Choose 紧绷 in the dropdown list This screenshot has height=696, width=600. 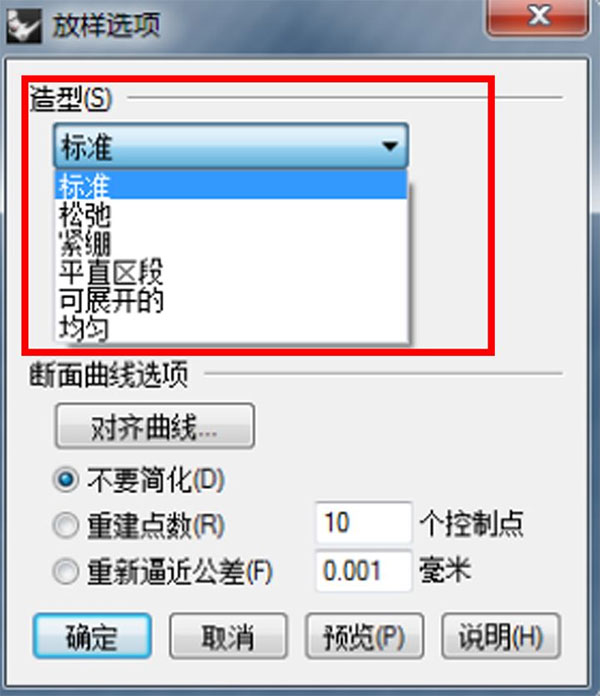tap(231, 243)
